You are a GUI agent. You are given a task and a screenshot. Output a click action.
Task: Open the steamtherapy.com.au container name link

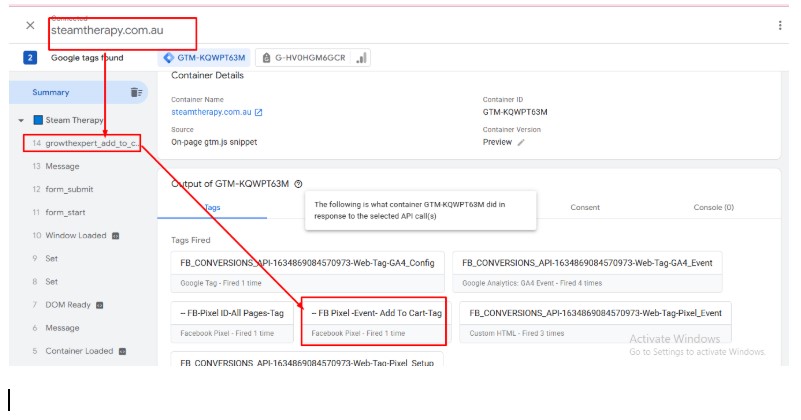pos(211,112)
